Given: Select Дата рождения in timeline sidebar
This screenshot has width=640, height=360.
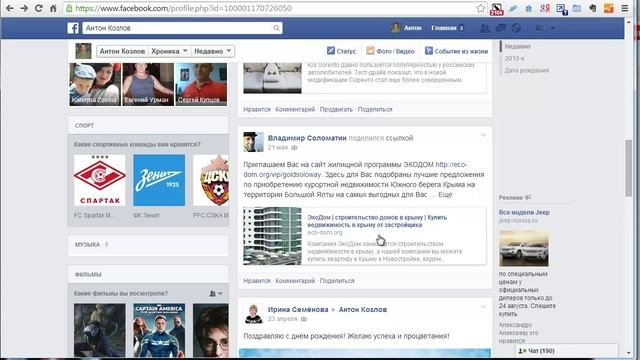Looking at the screenshot, I should (x=527, y=70).
